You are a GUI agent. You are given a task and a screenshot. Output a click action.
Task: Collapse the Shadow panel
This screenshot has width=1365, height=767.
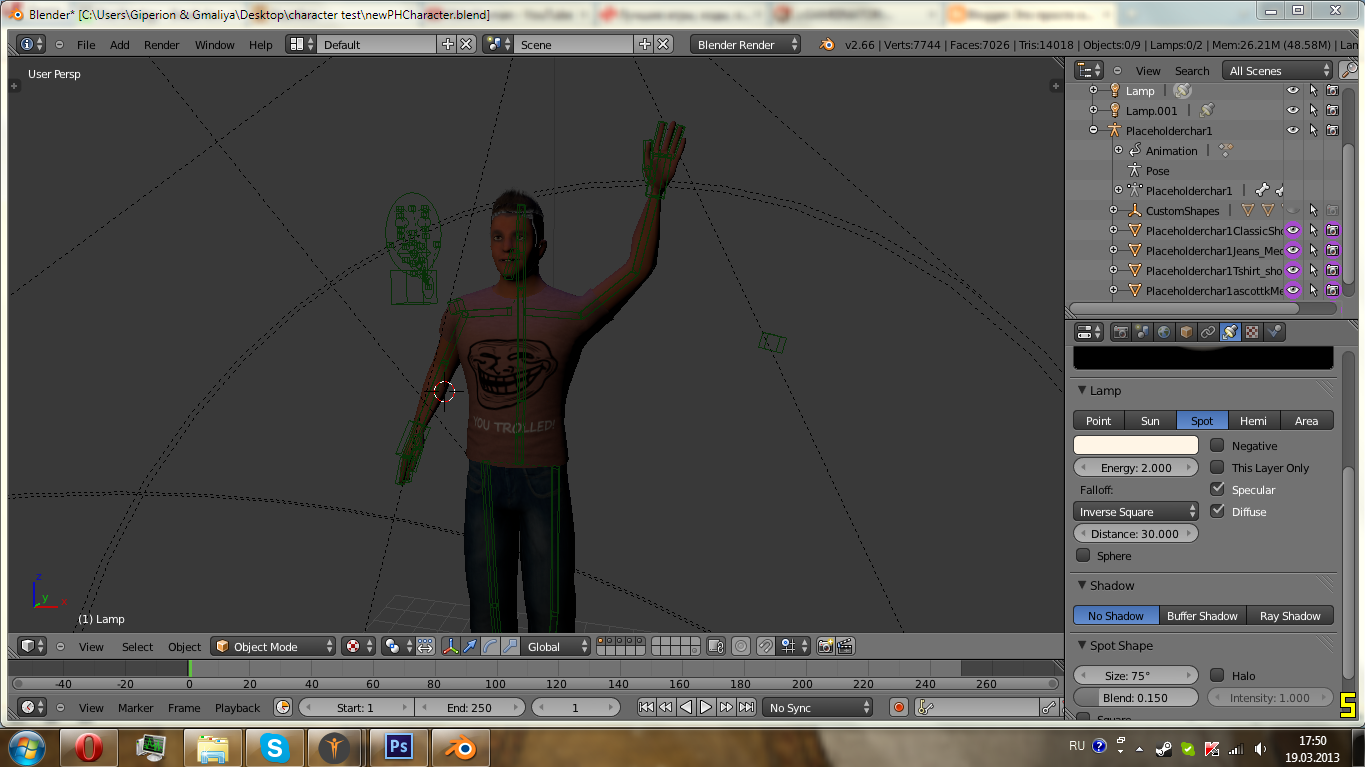click(1083, 585)
